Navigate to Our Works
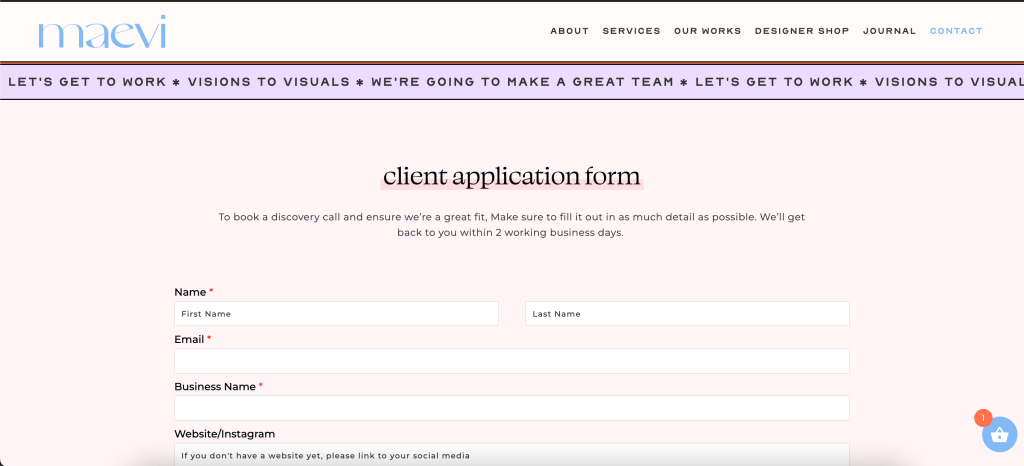Image resolution: width=1024 pixels, height=466 pixels. coord(707,31)
